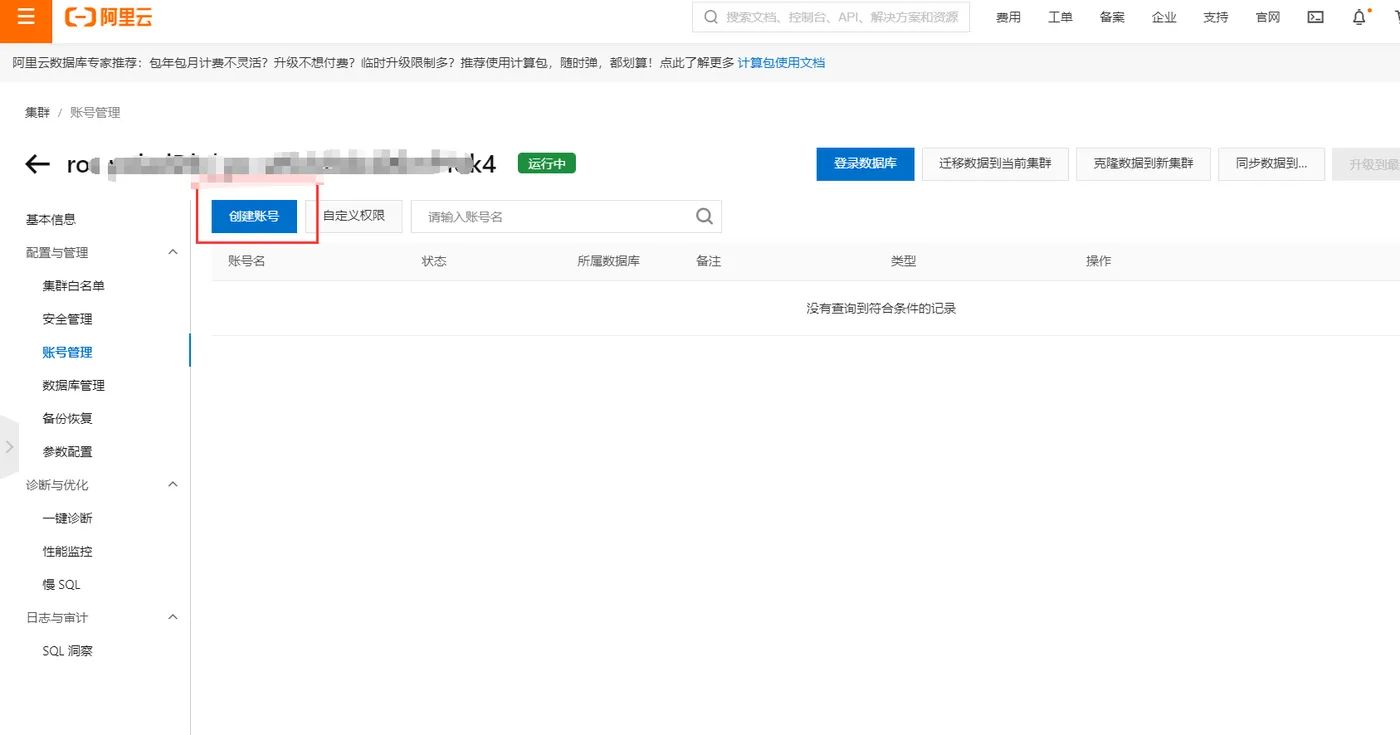Open the Cloud Shell terminal icon
Image resolution: width=1400 pixels, height=735 pixels.
point(1316,17)
